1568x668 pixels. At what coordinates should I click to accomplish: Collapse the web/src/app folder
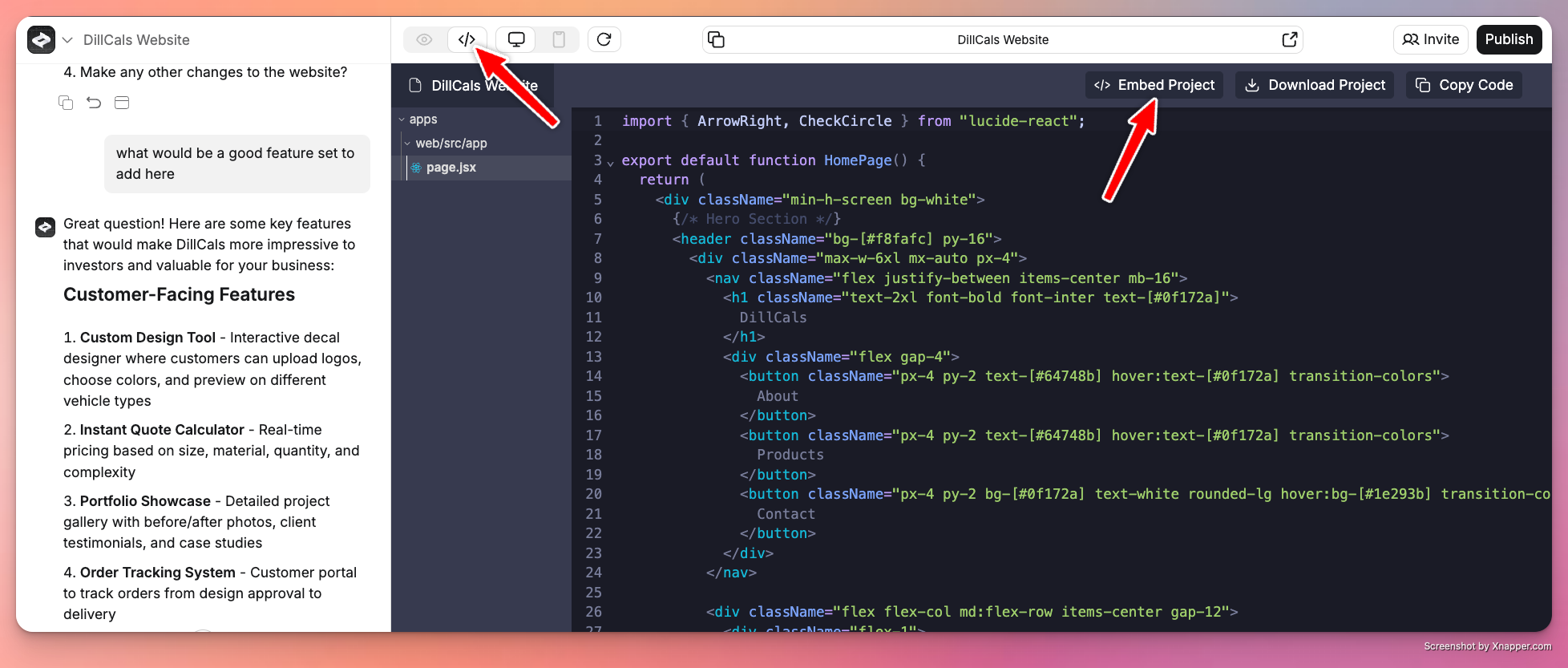click(408, 144)
